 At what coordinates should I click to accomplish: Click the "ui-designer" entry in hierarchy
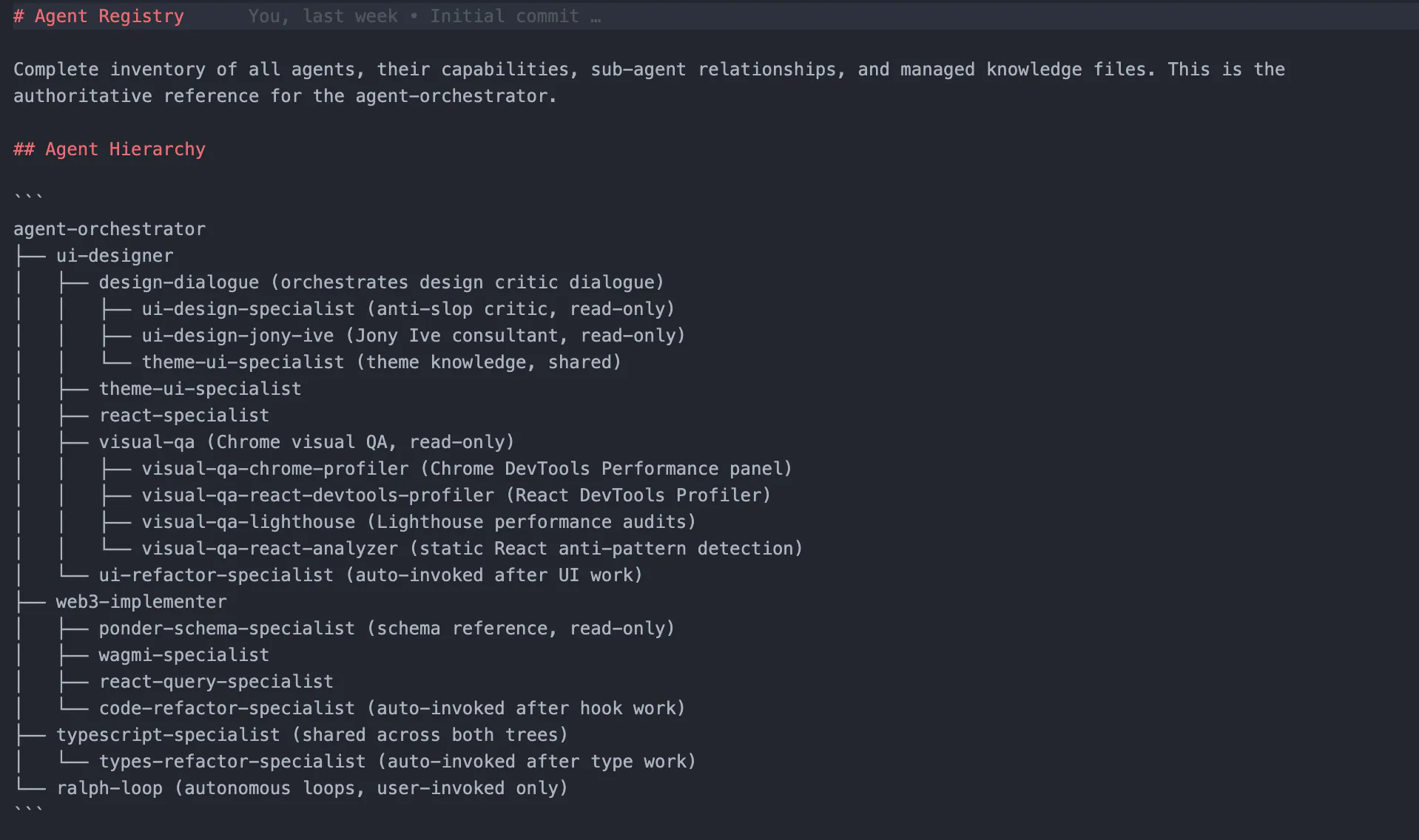point(115,256)
